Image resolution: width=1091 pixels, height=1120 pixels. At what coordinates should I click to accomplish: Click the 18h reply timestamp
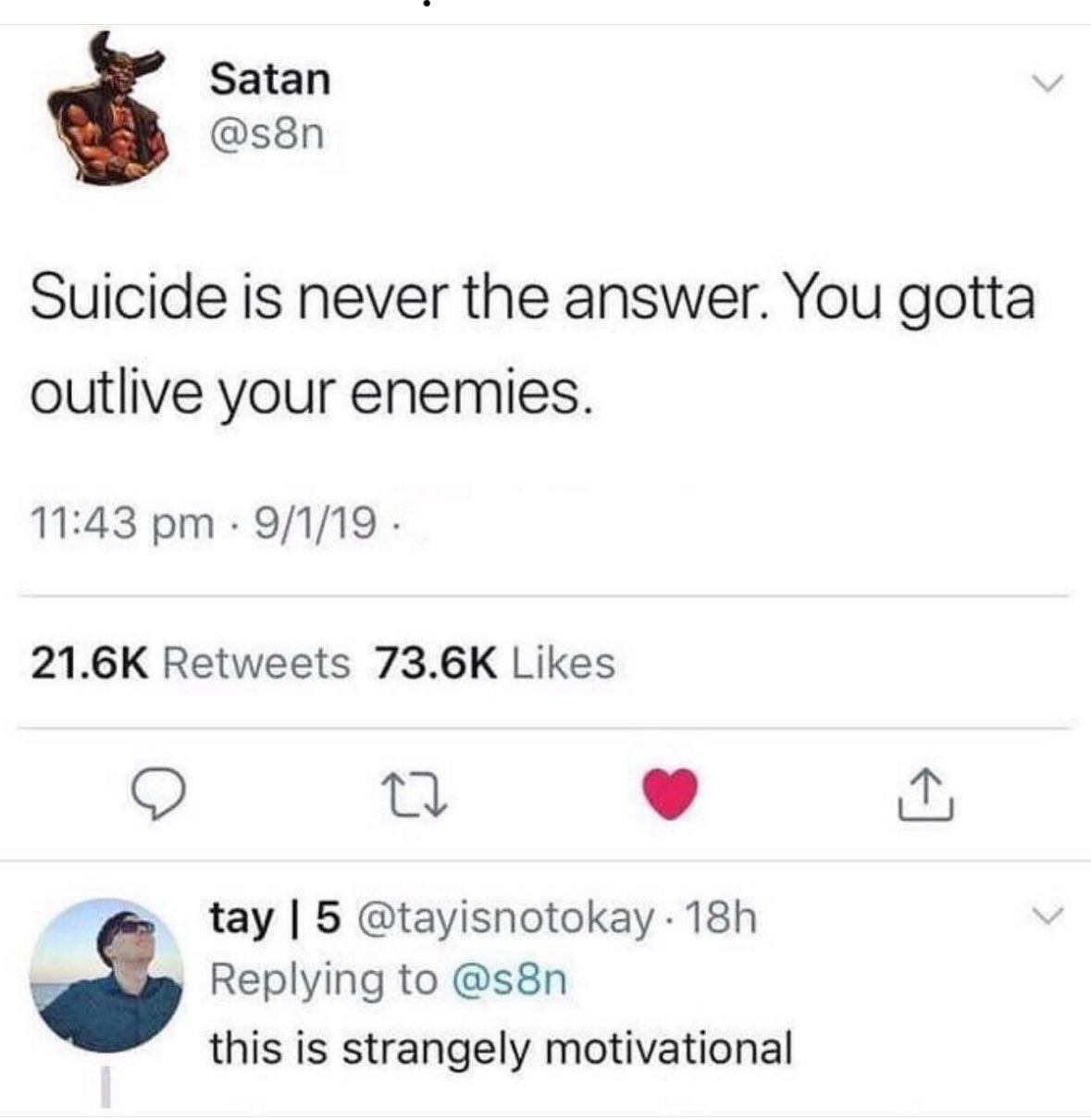pos(724,918)
